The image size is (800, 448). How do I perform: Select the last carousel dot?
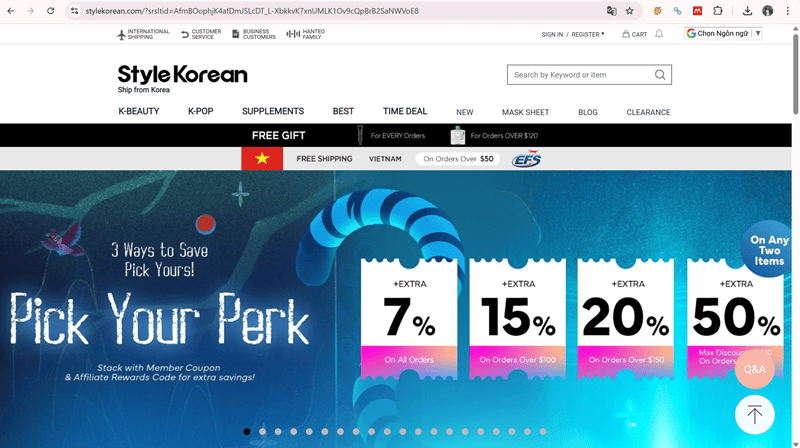pos(543,432)
